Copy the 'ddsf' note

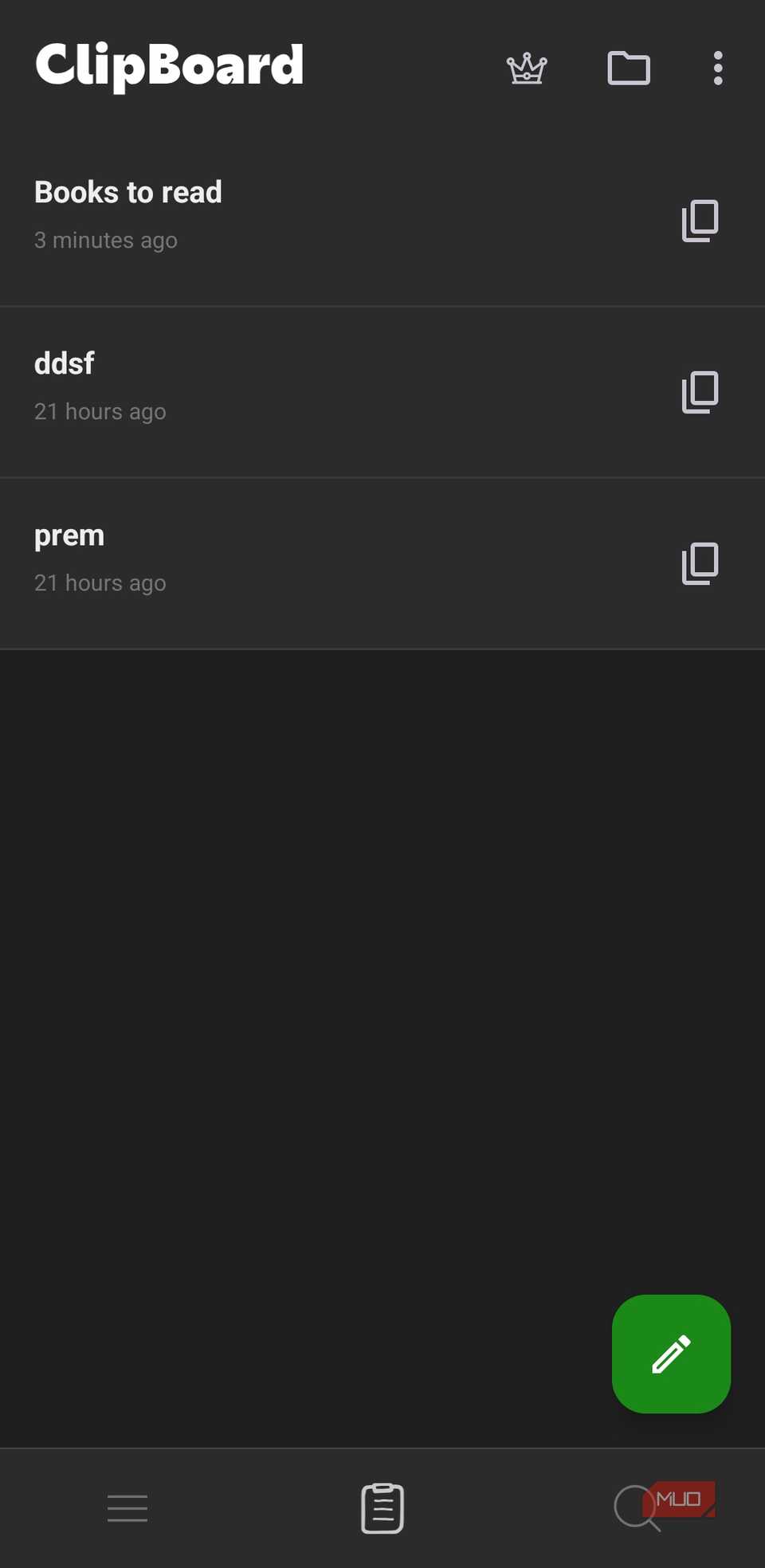click(700, 391)
